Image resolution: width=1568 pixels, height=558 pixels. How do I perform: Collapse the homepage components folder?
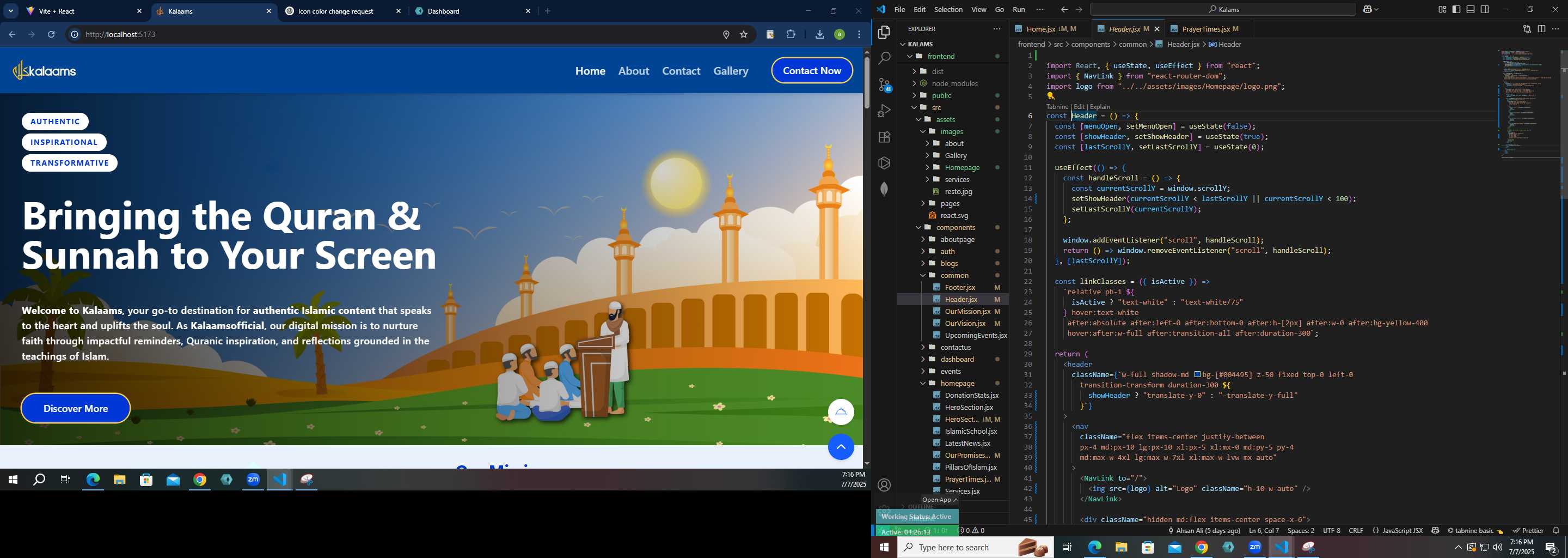tap(953, 383)
